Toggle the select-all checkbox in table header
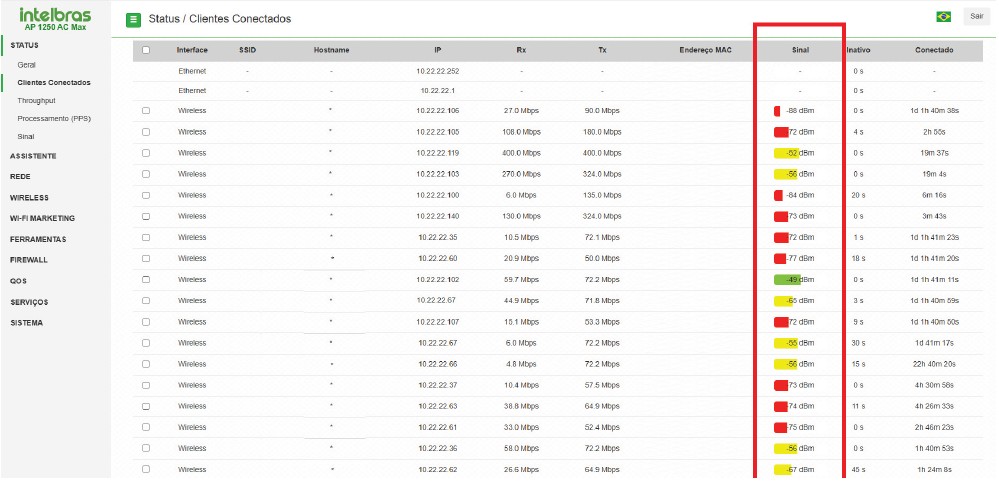 pos(146,50)
